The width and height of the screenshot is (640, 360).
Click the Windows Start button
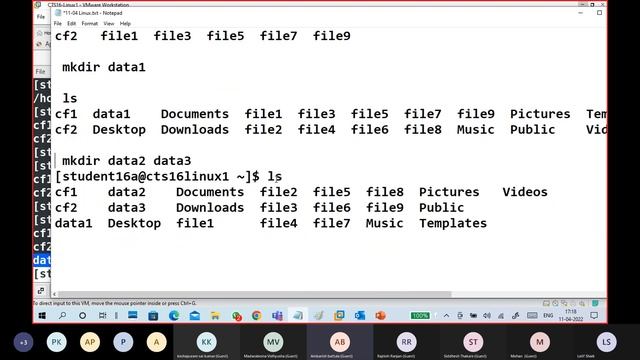click(x=42, y=316)
